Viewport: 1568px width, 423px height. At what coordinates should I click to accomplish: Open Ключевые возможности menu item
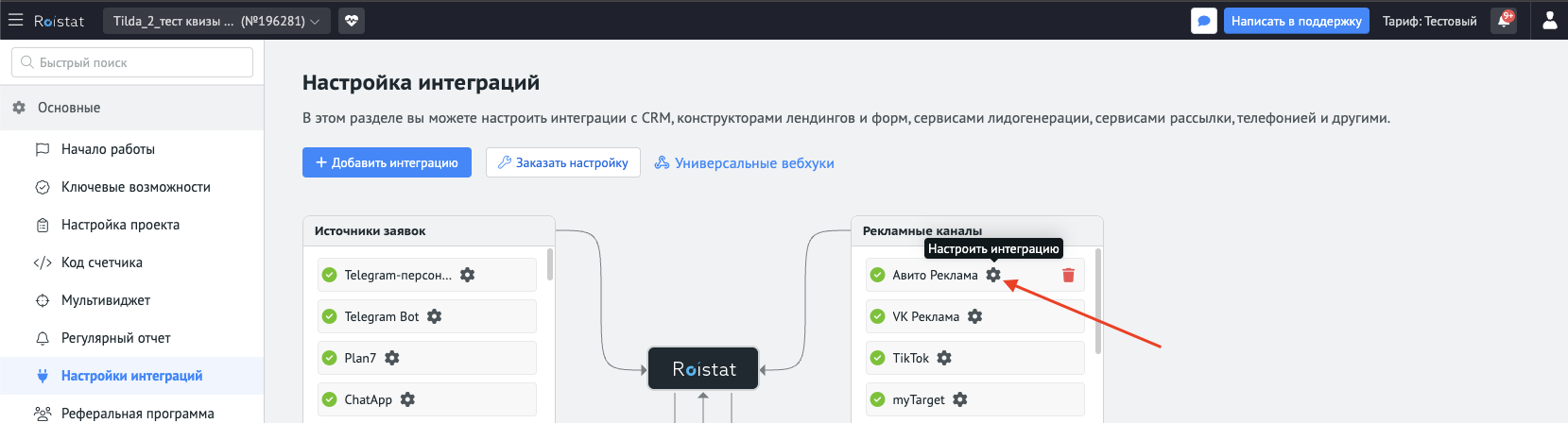(132, 187)
